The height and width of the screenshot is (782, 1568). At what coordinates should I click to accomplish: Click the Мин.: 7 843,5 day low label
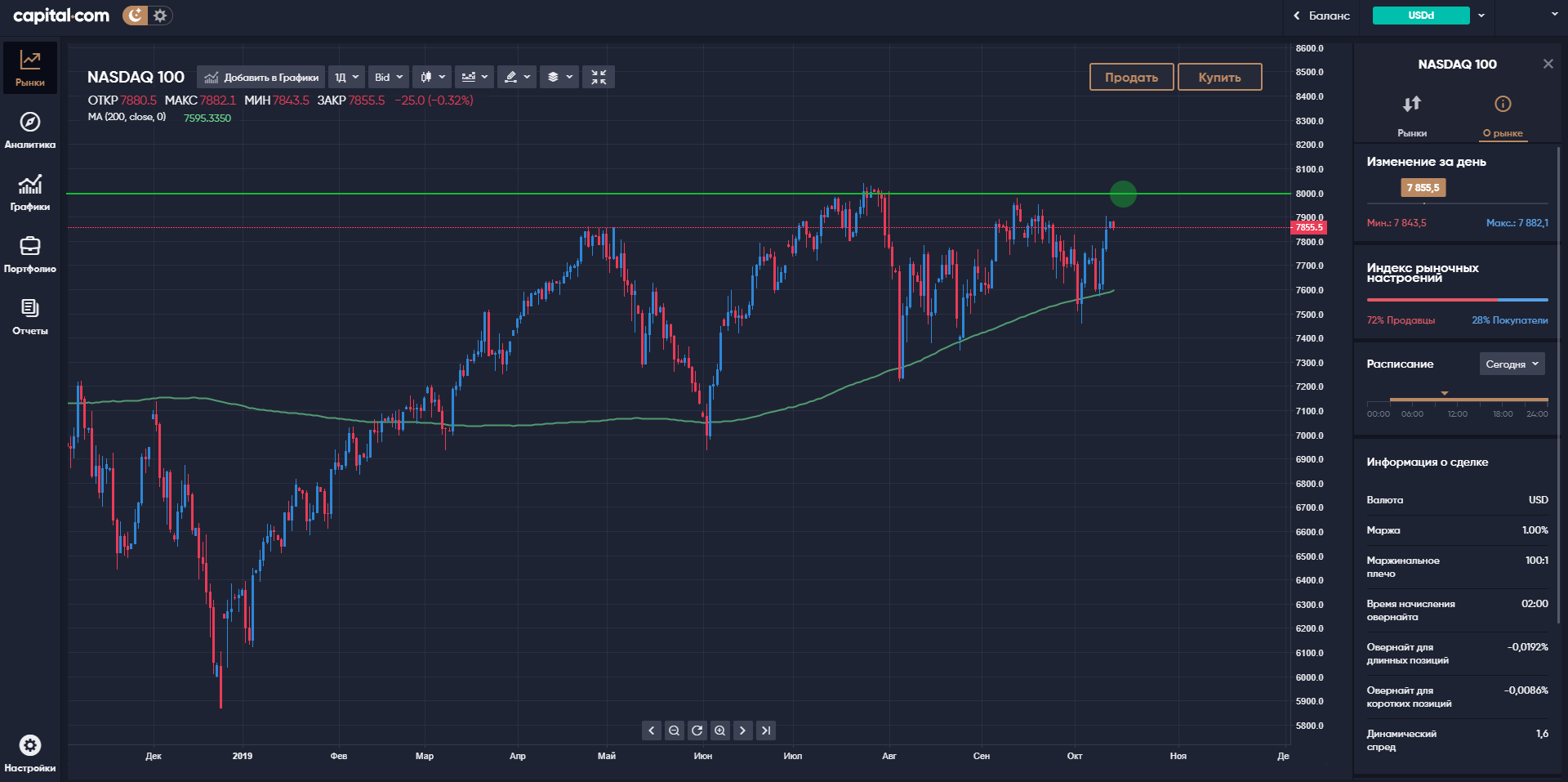click(x=1396, y=223)
